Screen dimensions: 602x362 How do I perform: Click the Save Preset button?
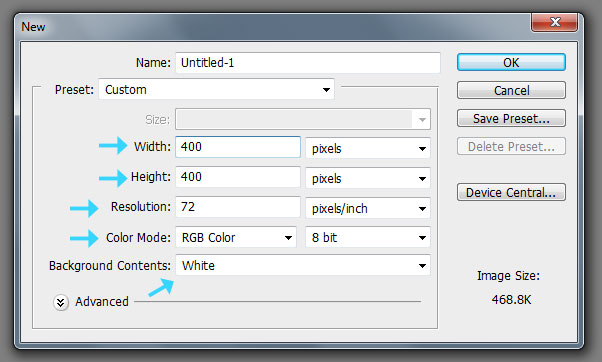click(x=511, y=118)
